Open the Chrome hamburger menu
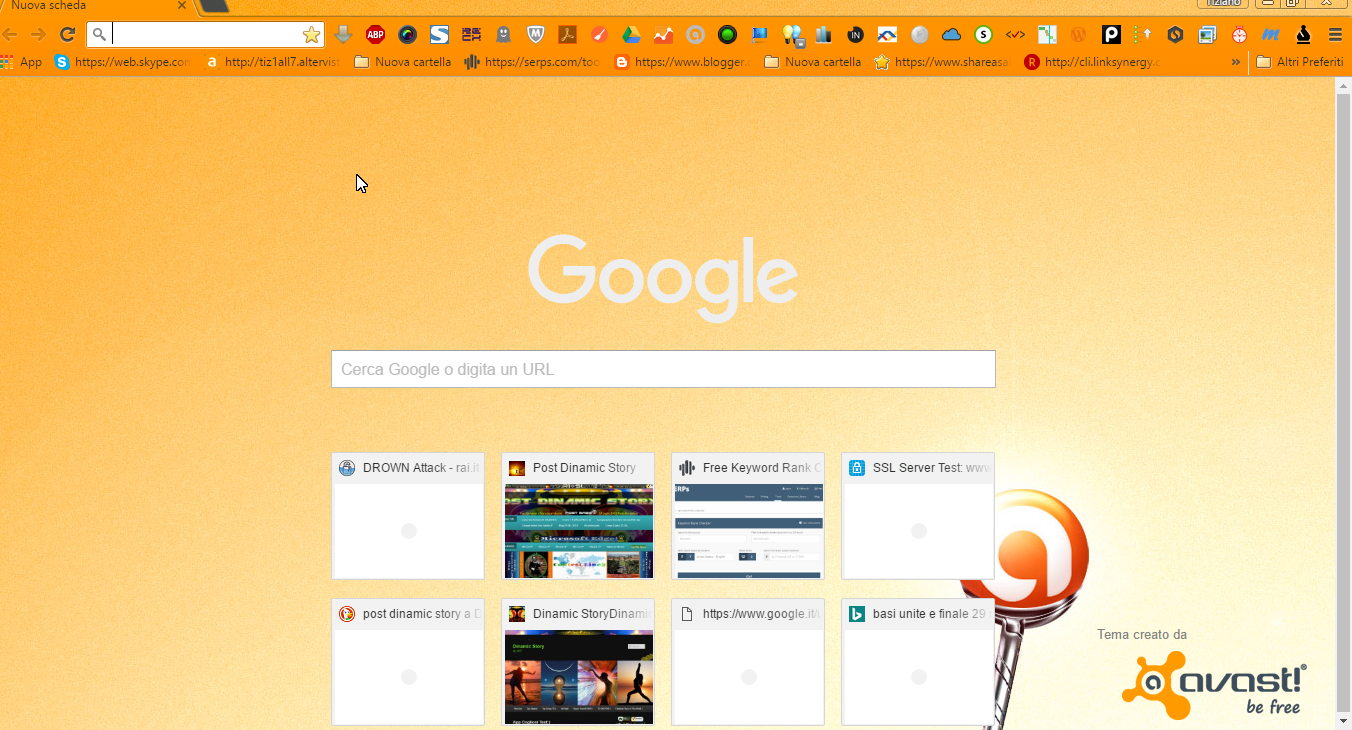 pos(1335,35)
